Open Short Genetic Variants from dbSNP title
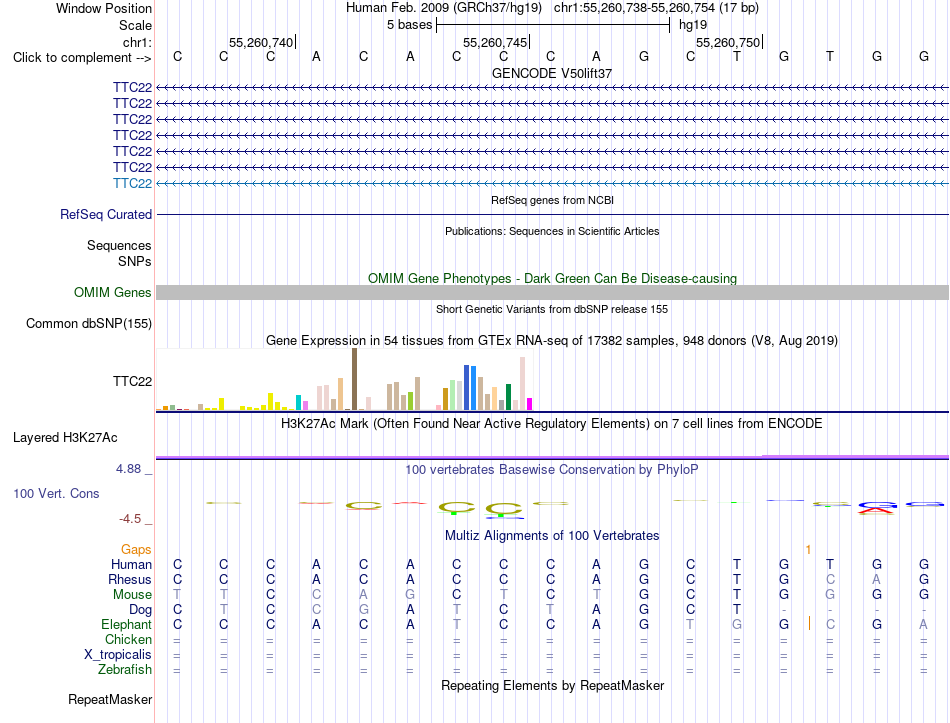Image resolution: width=950 pixels, height=723 pixels. click(x=552, y=309)
